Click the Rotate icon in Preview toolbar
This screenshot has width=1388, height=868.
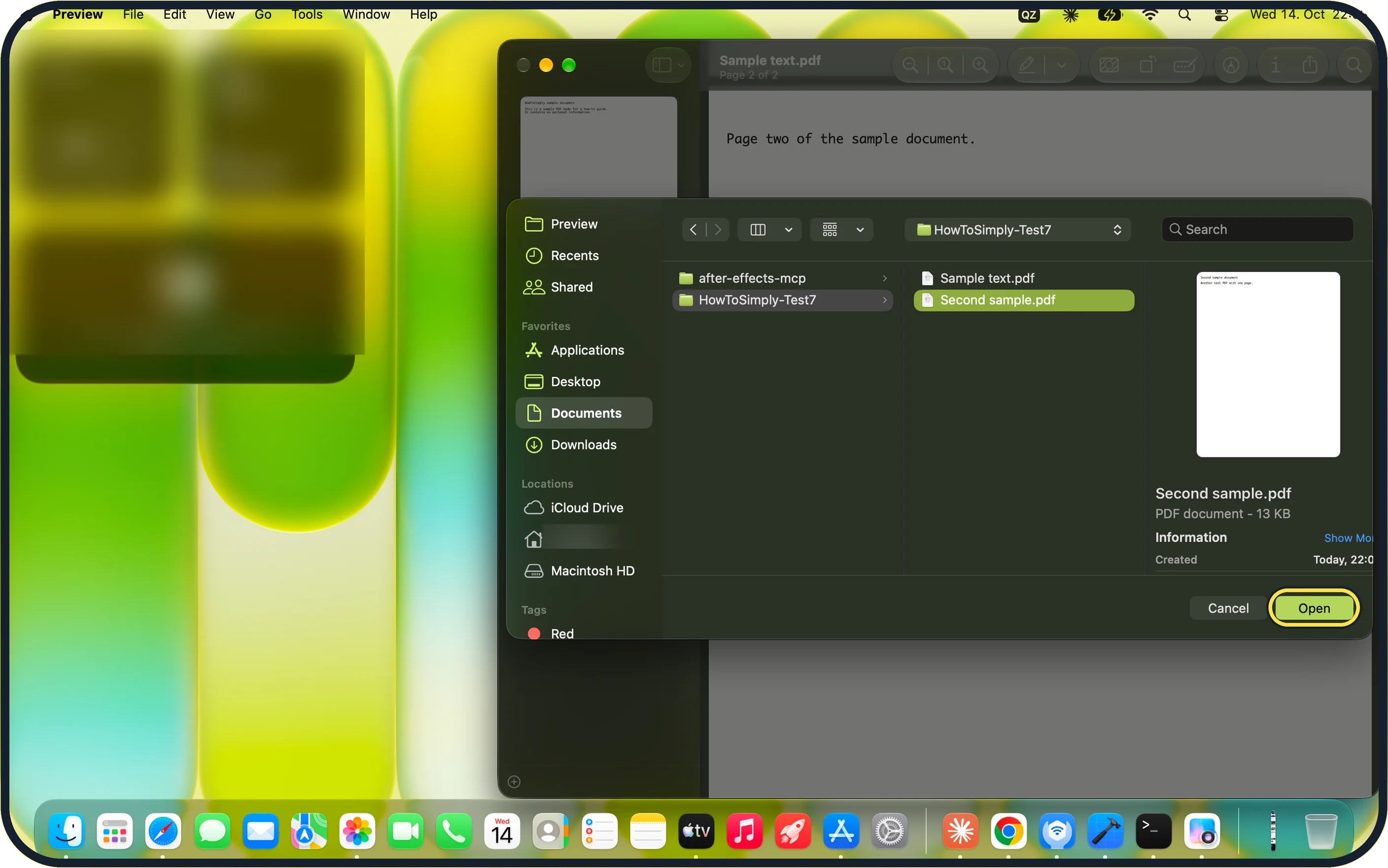click(x=1147, y=65)
